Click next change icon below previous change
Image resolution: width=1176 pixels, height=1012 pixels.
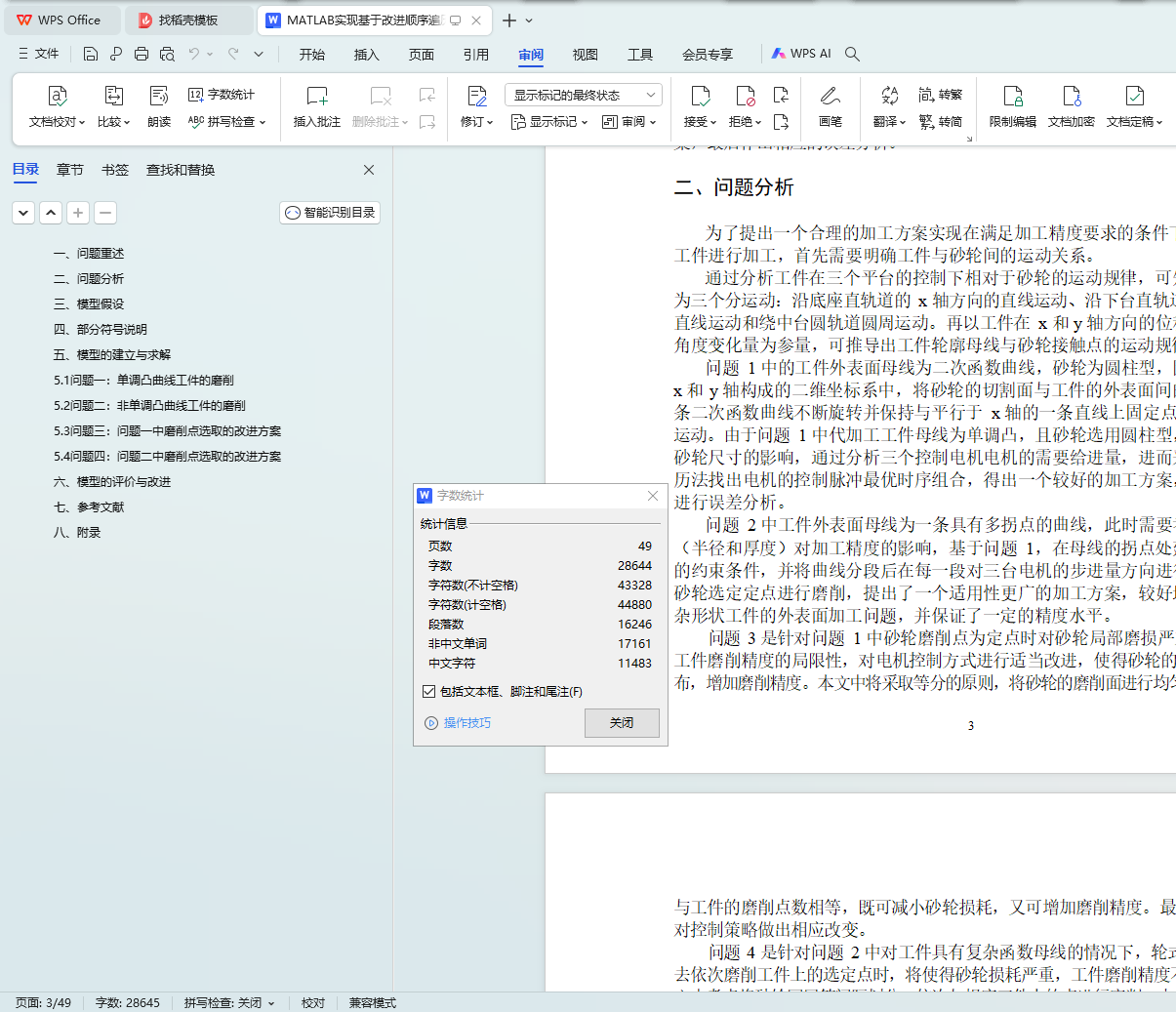click(x=781, y=122)
